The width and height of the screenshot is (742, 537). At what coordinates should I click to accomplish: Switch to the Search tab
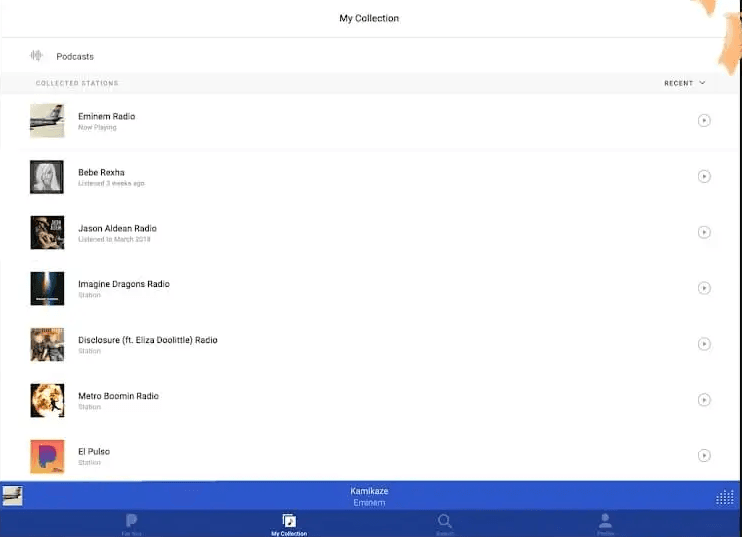click(x=445, y=525)
